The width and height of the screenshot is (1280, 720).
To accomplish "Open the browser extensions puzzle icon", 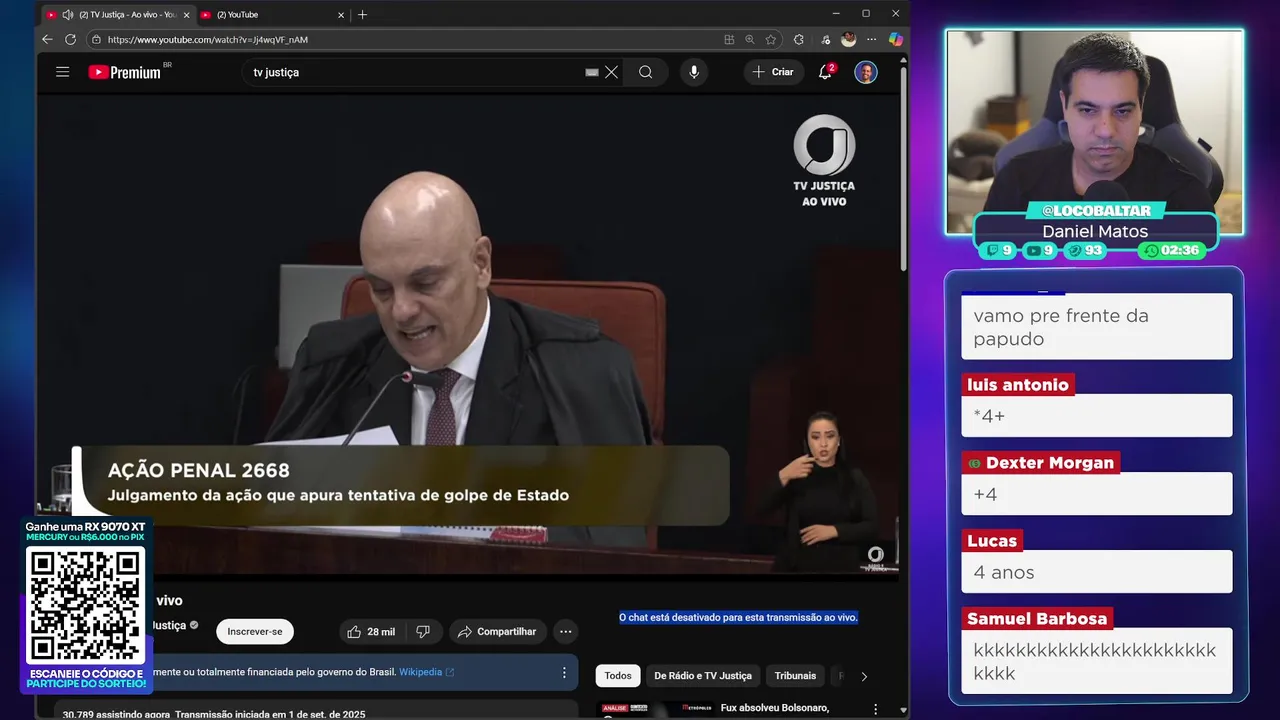I will [798, 39].
